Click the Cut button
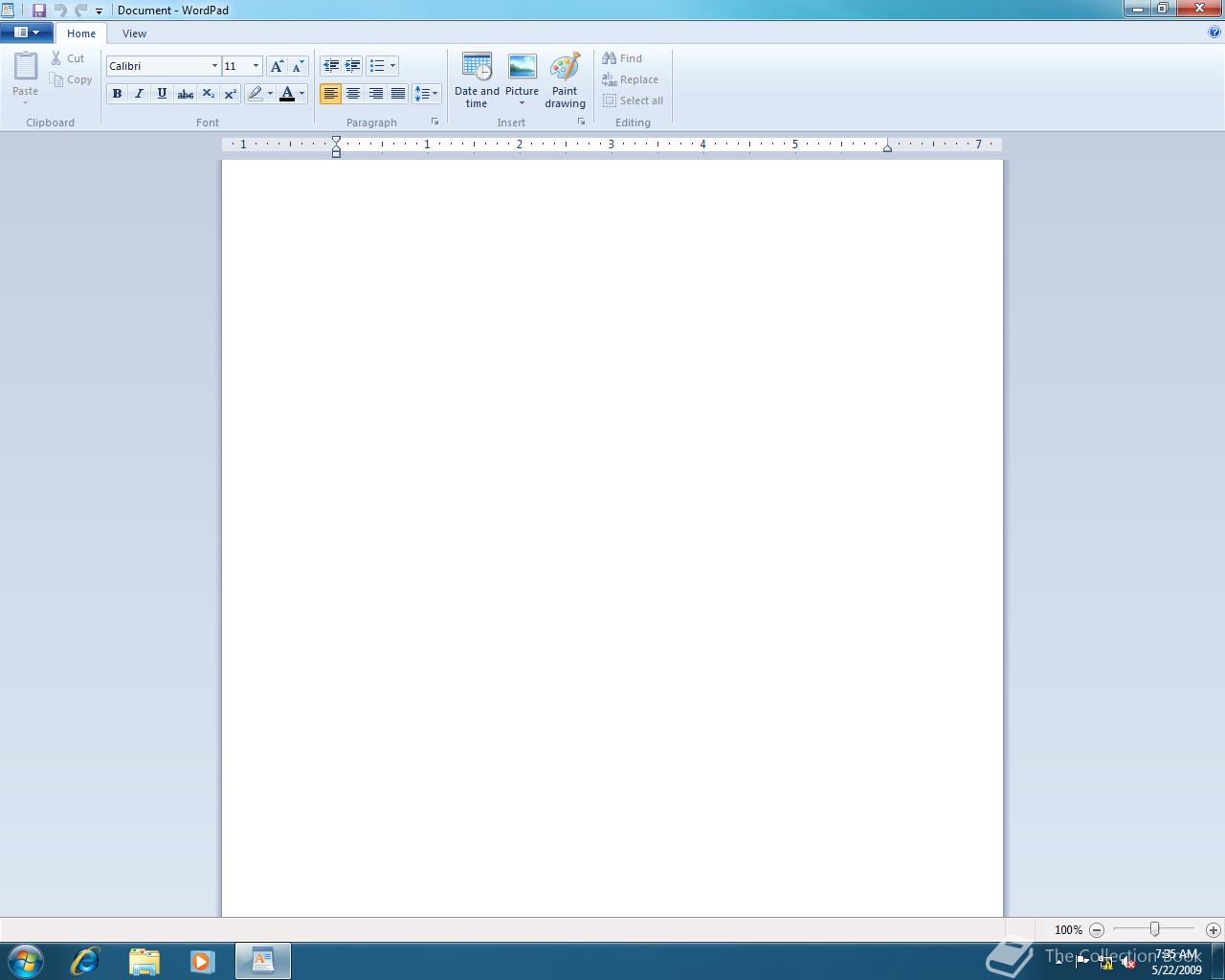 click(68, 58)
